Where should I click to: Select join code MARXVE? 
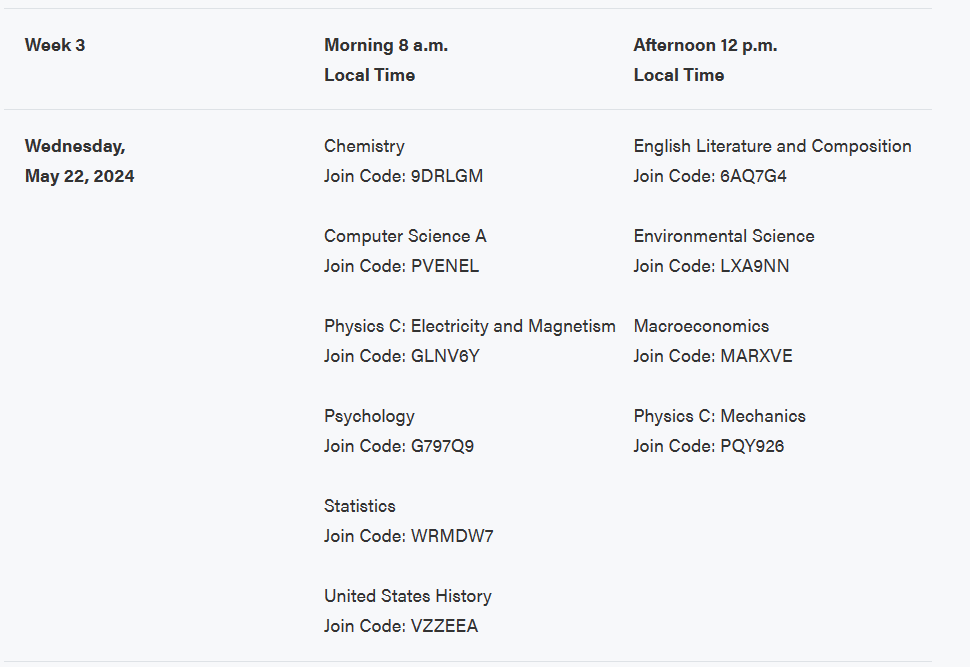[756, 356]
